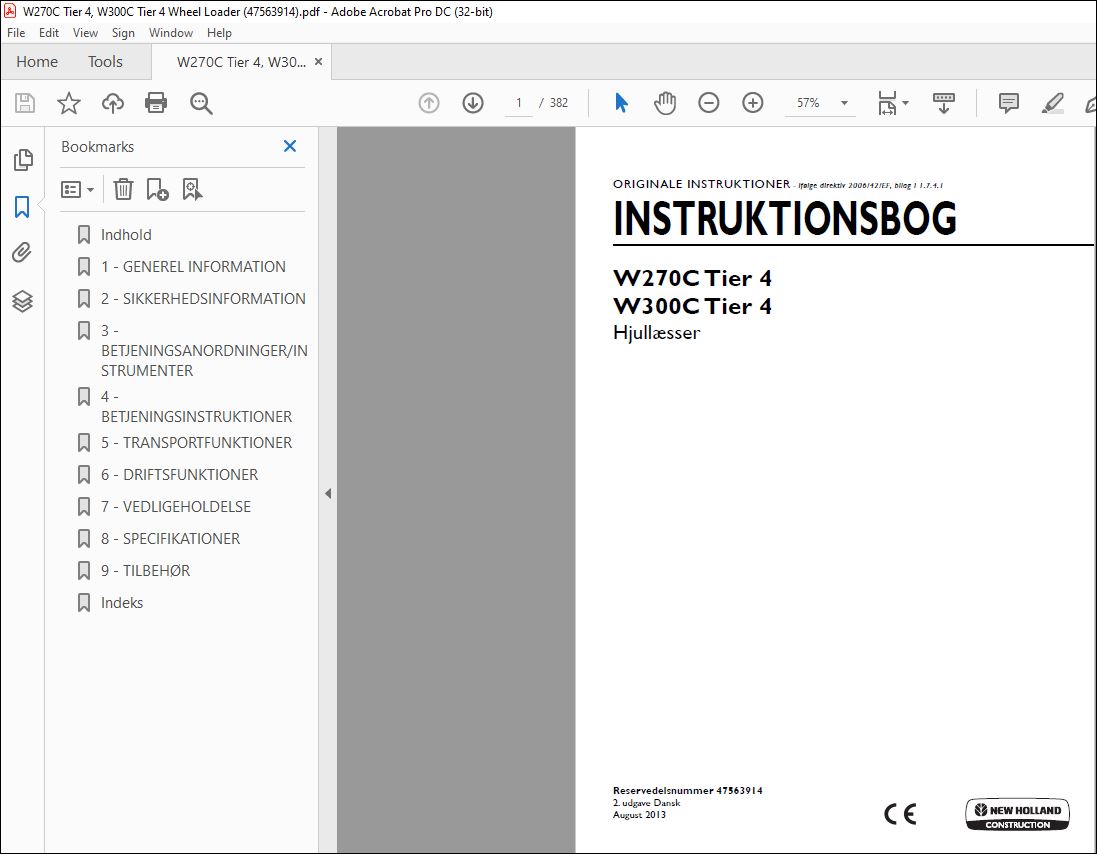
Task: Open the fit page options tool
Action: click(x=893, y=103)
